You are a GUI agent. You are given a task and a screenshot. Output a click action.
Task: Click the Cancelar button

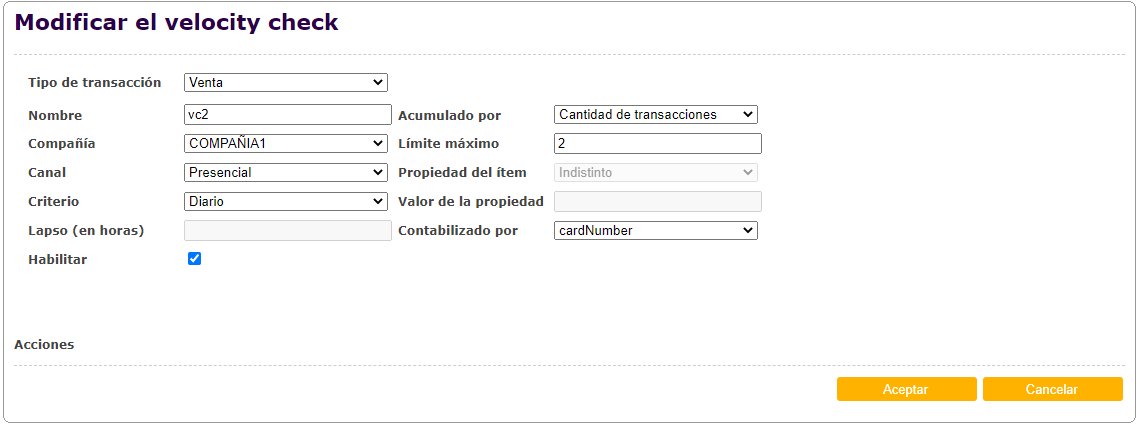[x=1052, y=389]
